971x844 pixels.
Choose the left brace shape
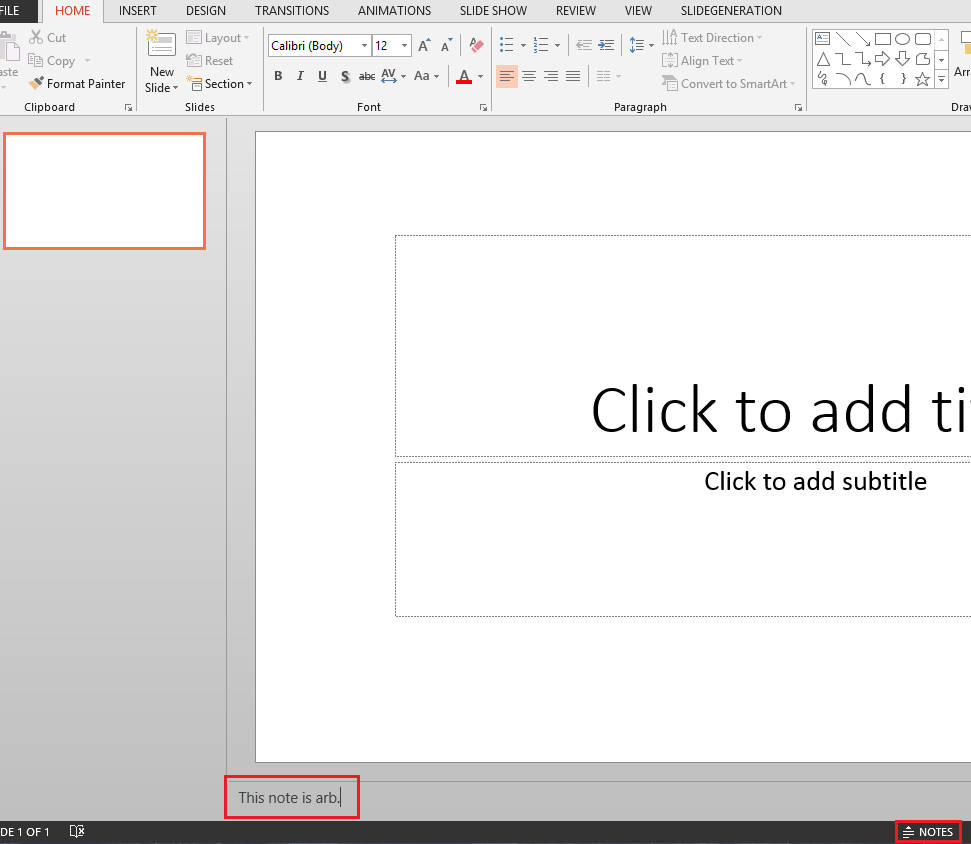pos(882,79)
